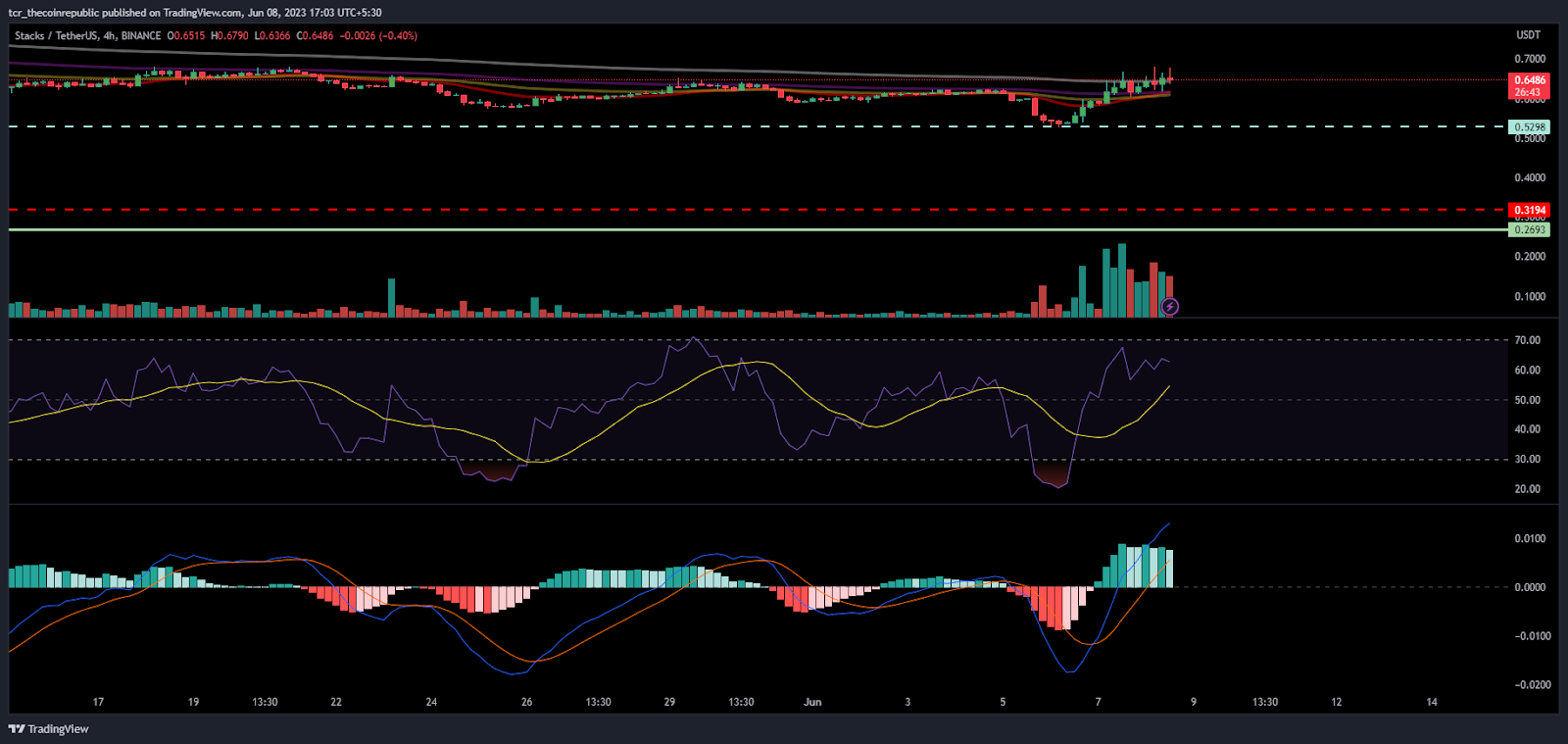Click the 0.4000 price axis label
This screenshot has height=744, width=1568.
1530,177
